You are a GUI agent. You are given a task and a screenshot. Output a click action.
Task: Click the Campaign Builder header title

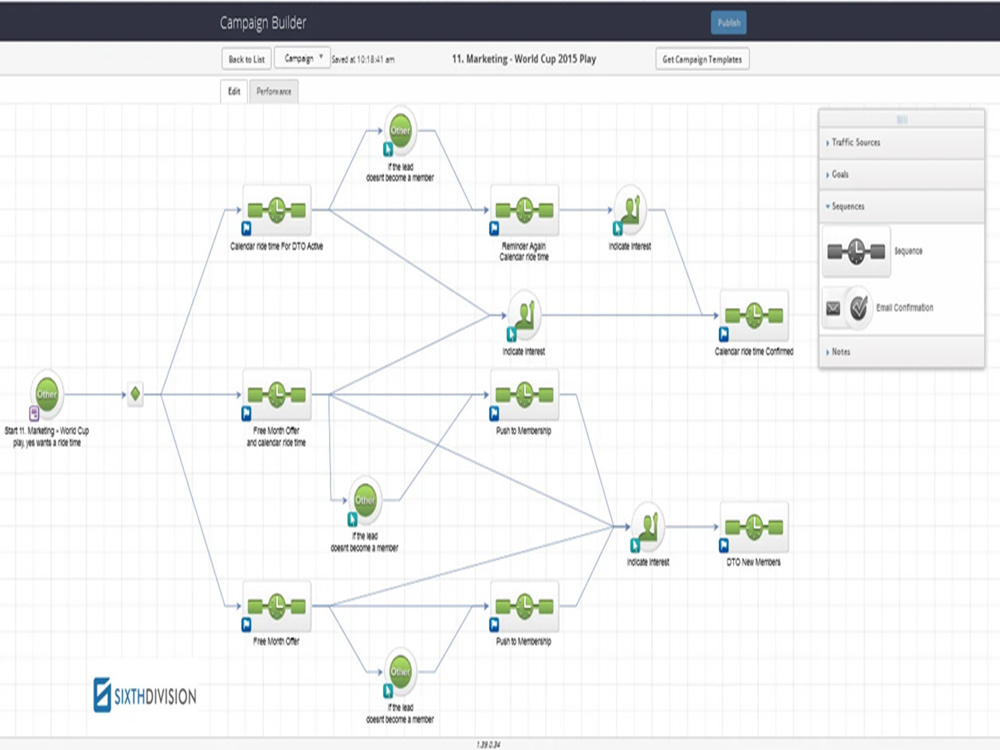click(263, 23)
